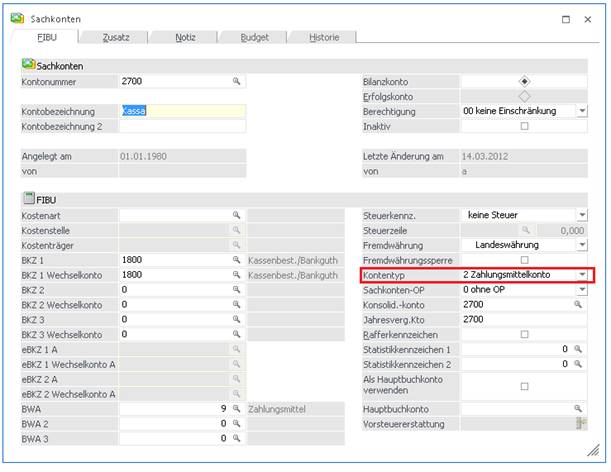
Task: Check the Rafferkennzeichen checkbox
Action: coord(524,334)
